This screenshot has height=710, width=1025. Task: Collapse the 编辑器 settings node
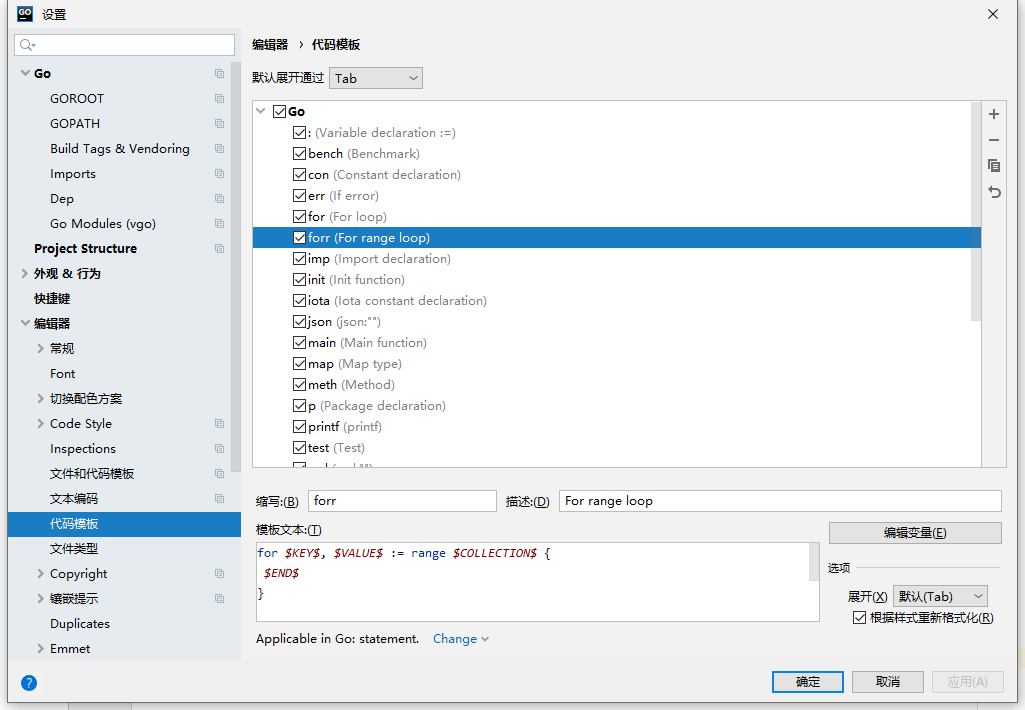(25, 323)
